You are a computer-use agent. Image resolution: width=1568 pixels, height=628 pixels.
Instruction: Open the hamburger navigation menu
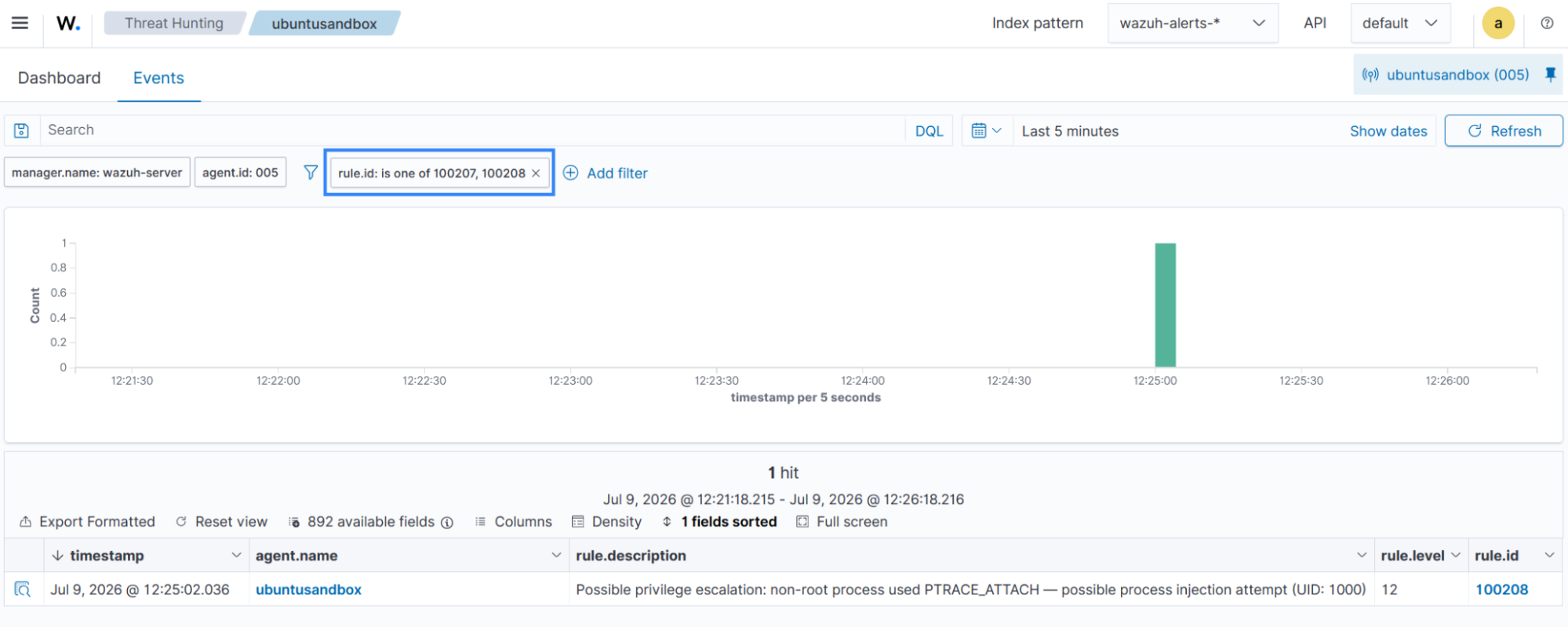[x=20, y=23]
